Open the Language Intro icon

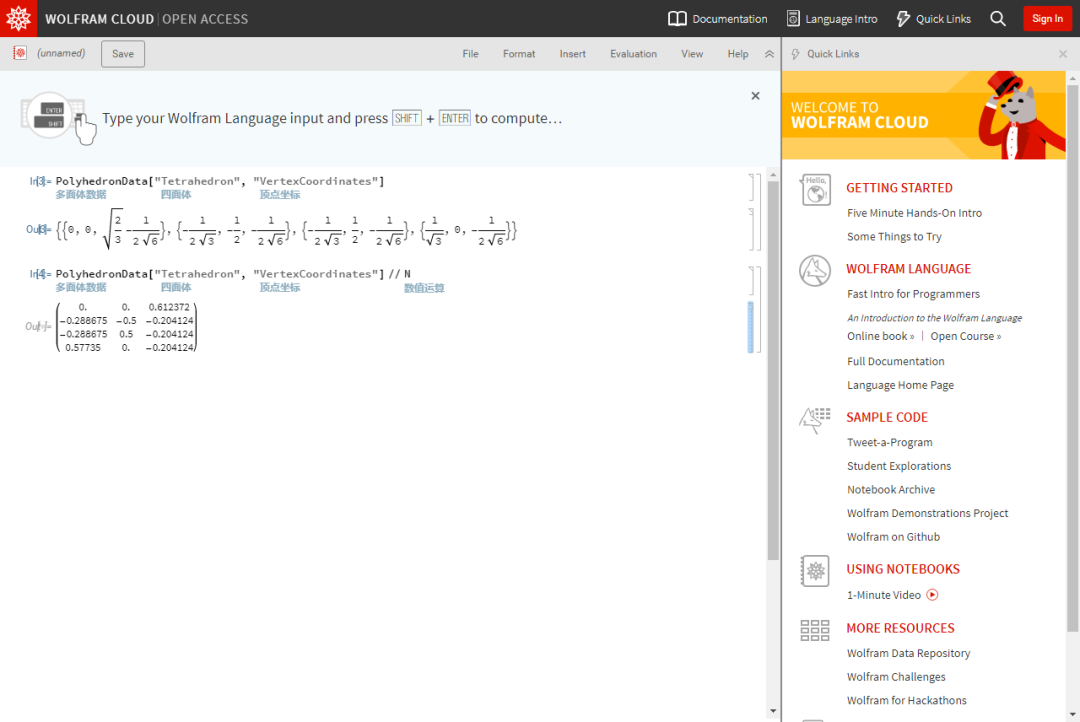[793, 19]
